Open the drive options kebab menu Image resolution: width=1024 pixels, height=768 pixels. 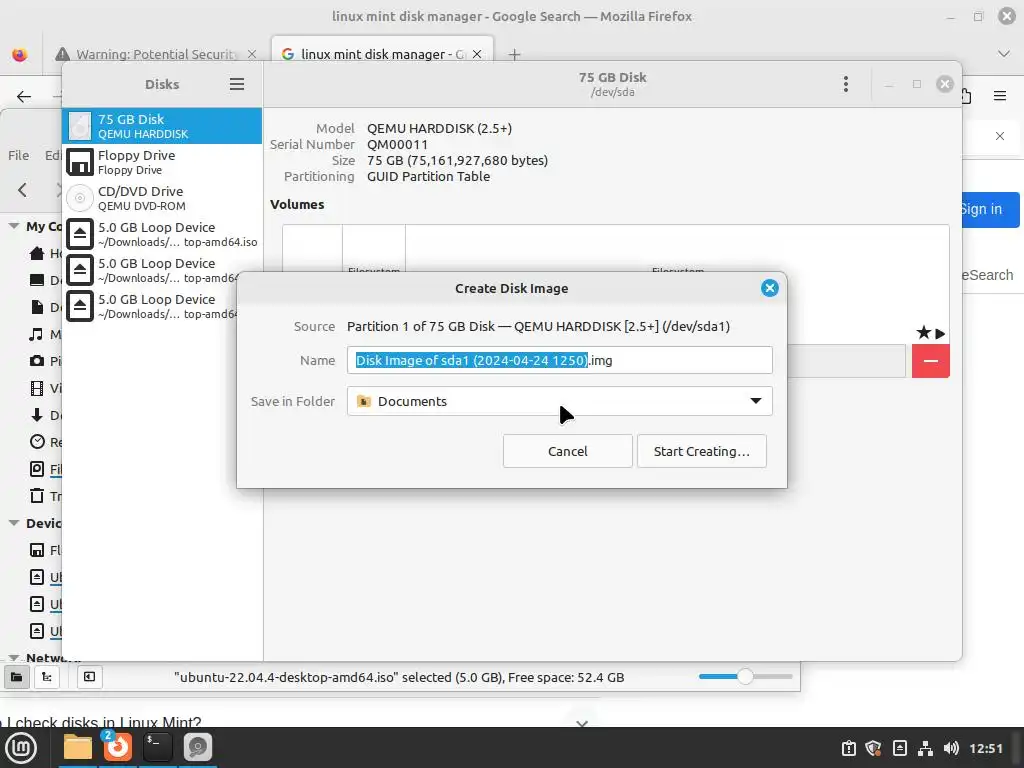click(x=846, y=84)
